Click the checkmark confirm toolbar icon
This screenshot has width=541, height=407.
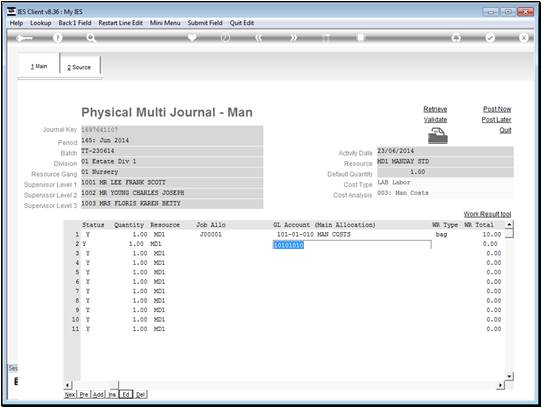[x=490, y=38]
